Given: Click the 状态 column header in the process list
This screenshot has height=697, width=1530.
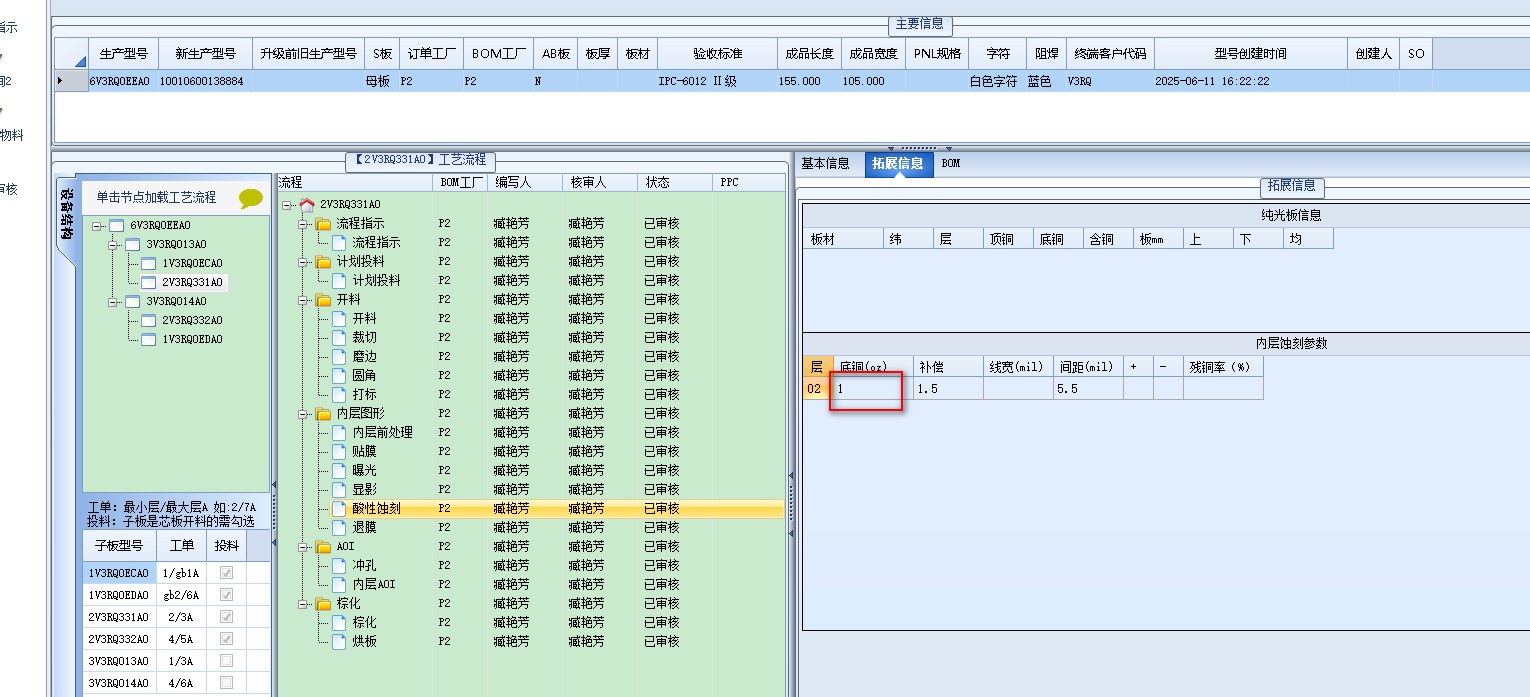Looking at the screenshot, I should click(677, 183).
